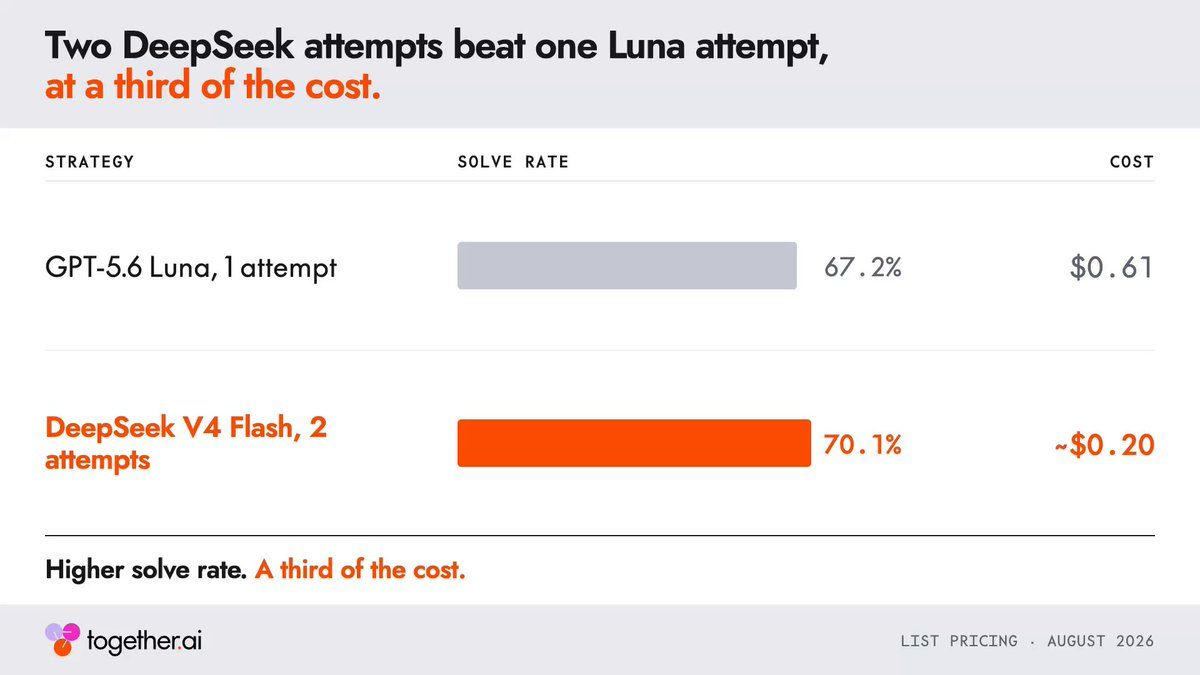Viewport: 1200px width, 675px height.
Task: Click the 70.1% solve rate value
Action: (x=863, y=445)
